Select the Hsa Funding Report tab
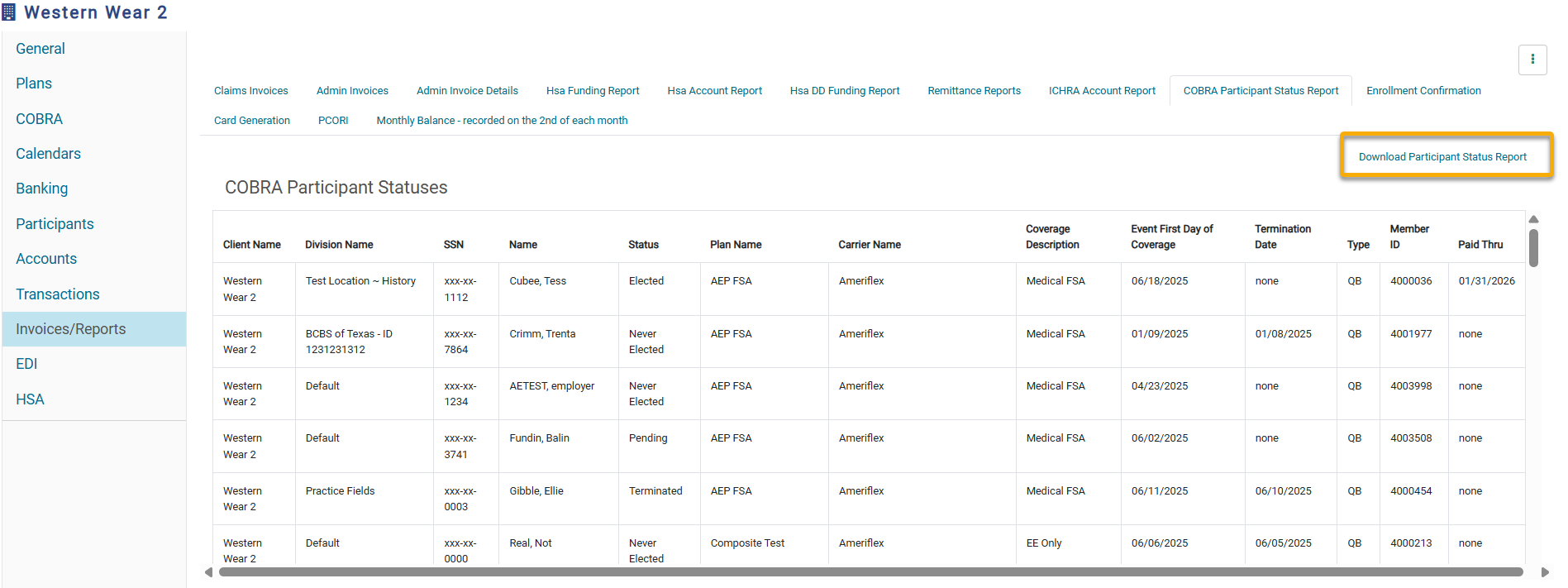The height and width of the screenshot is (588, 1568). click(x=593, y=91)
